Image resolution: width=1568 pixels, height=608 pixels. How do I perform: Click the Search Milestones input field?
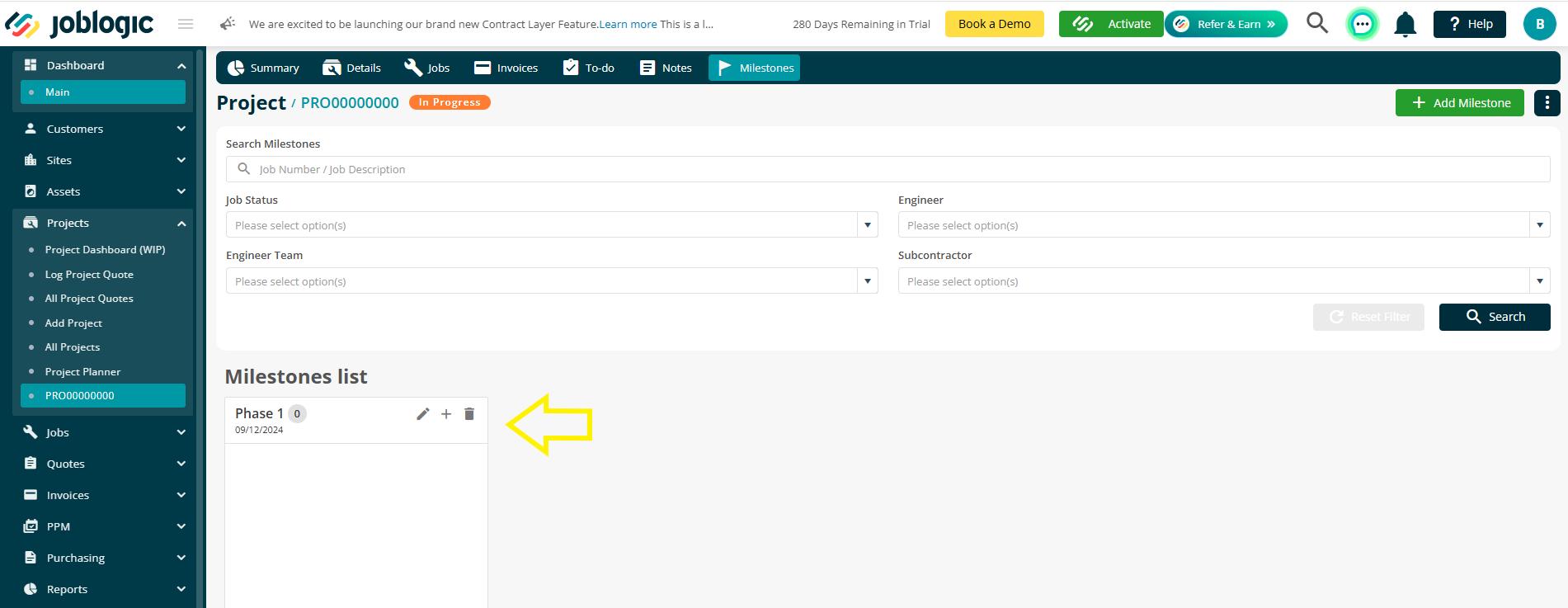[x=888, y=169]
